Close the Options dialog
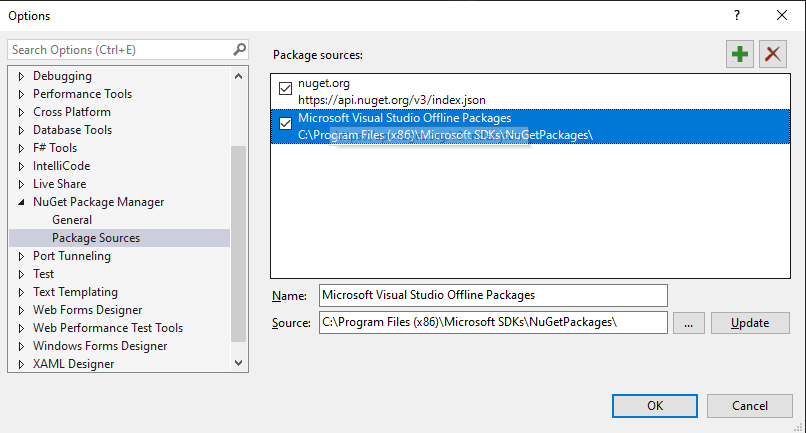This screenshot has width=806, height=433. (x=782, y=15)
